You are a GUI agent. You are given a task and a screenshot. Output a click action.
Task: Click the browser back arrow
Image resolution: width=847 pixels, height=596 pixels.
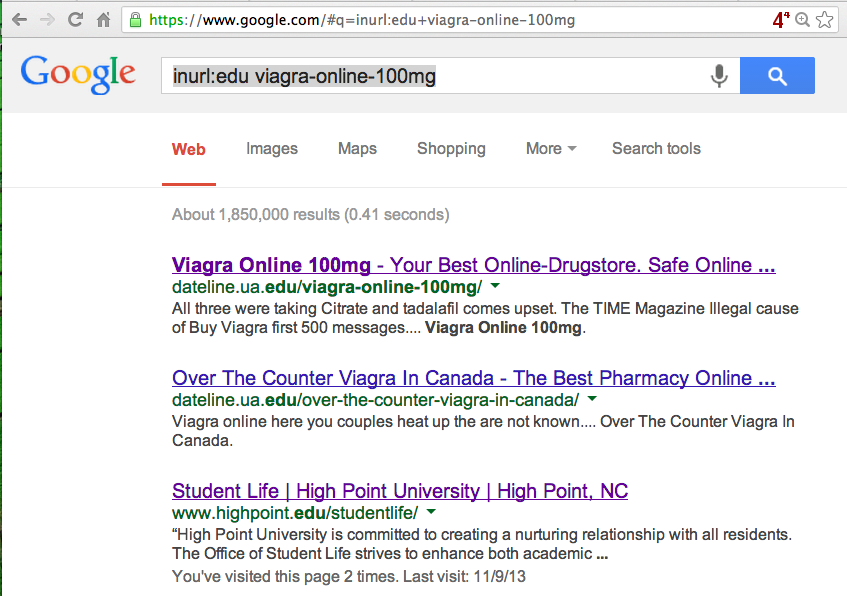pos(19,19)
